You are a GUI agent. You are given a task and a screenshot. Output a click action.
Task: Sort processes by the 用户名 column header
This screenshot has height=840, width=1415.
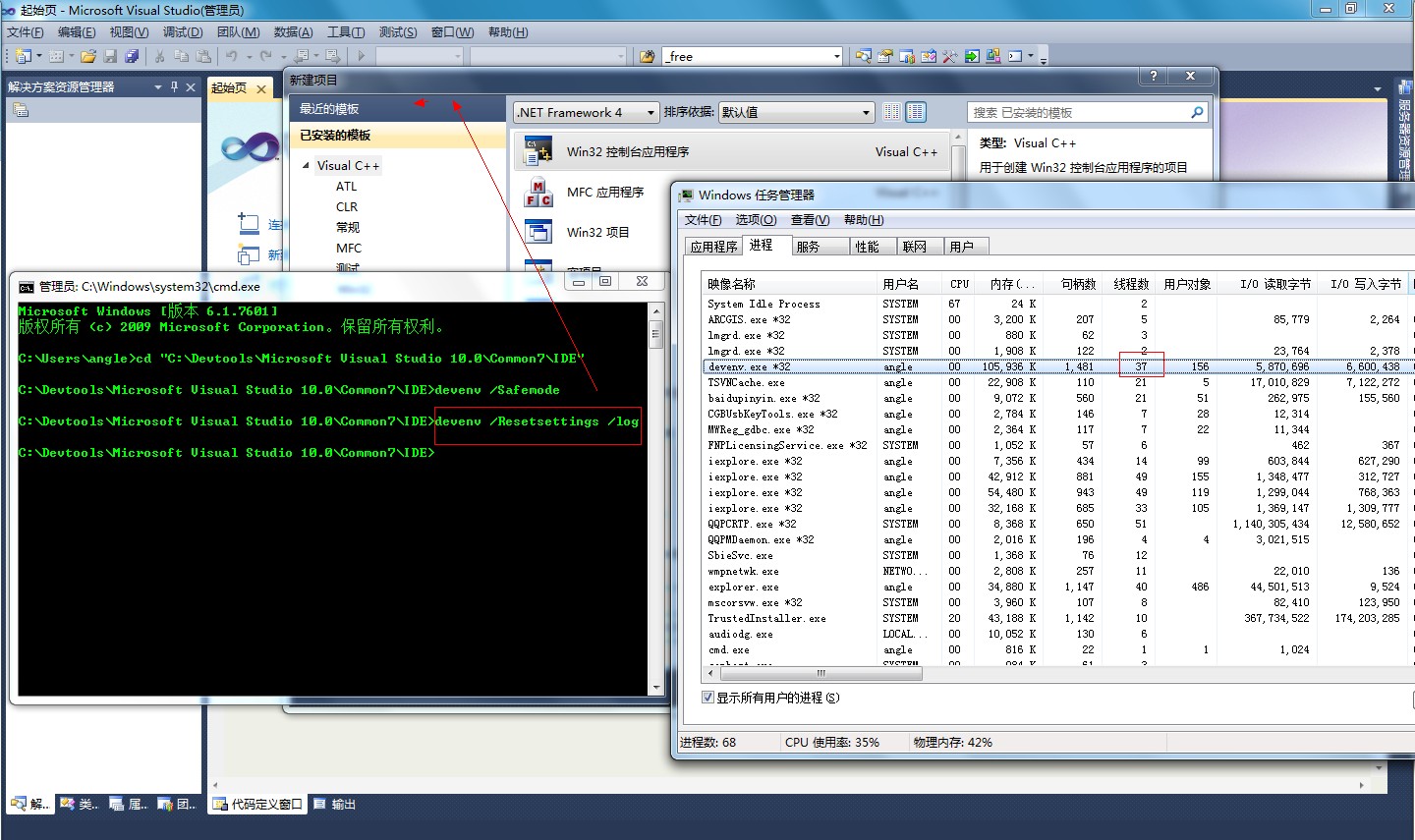[910, 284]
